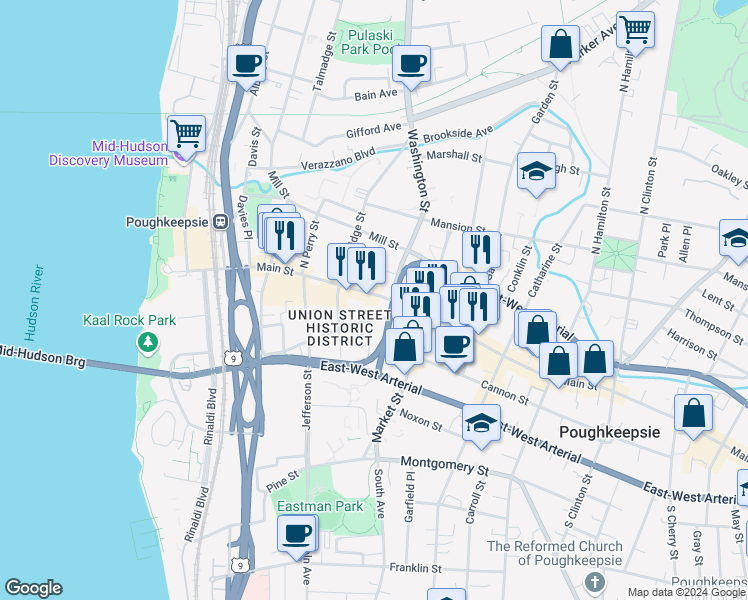Click the restaurant marker on Mansion St

click(x=481, y=249)
